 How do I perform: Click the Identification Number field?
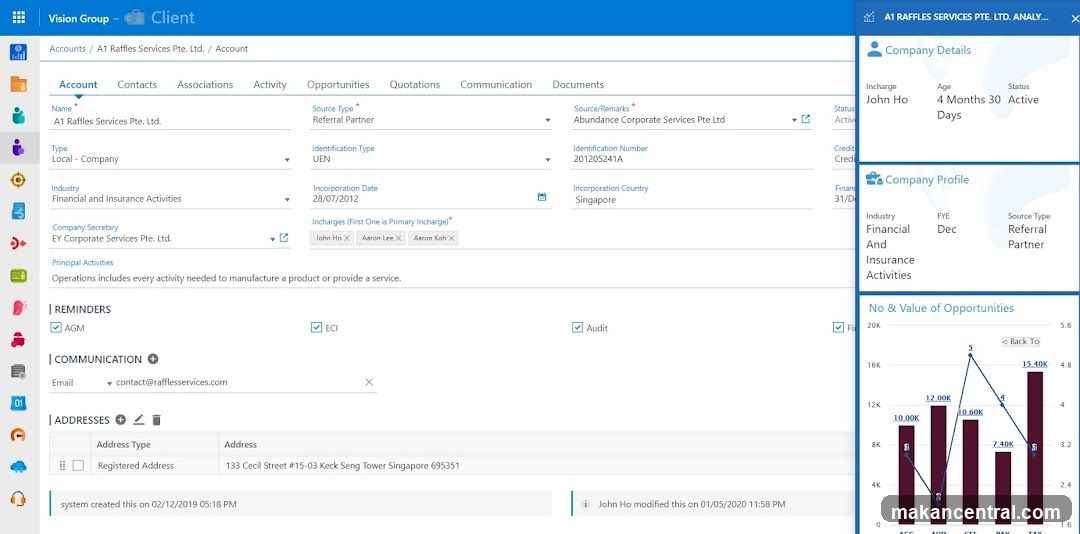(692, 159)
